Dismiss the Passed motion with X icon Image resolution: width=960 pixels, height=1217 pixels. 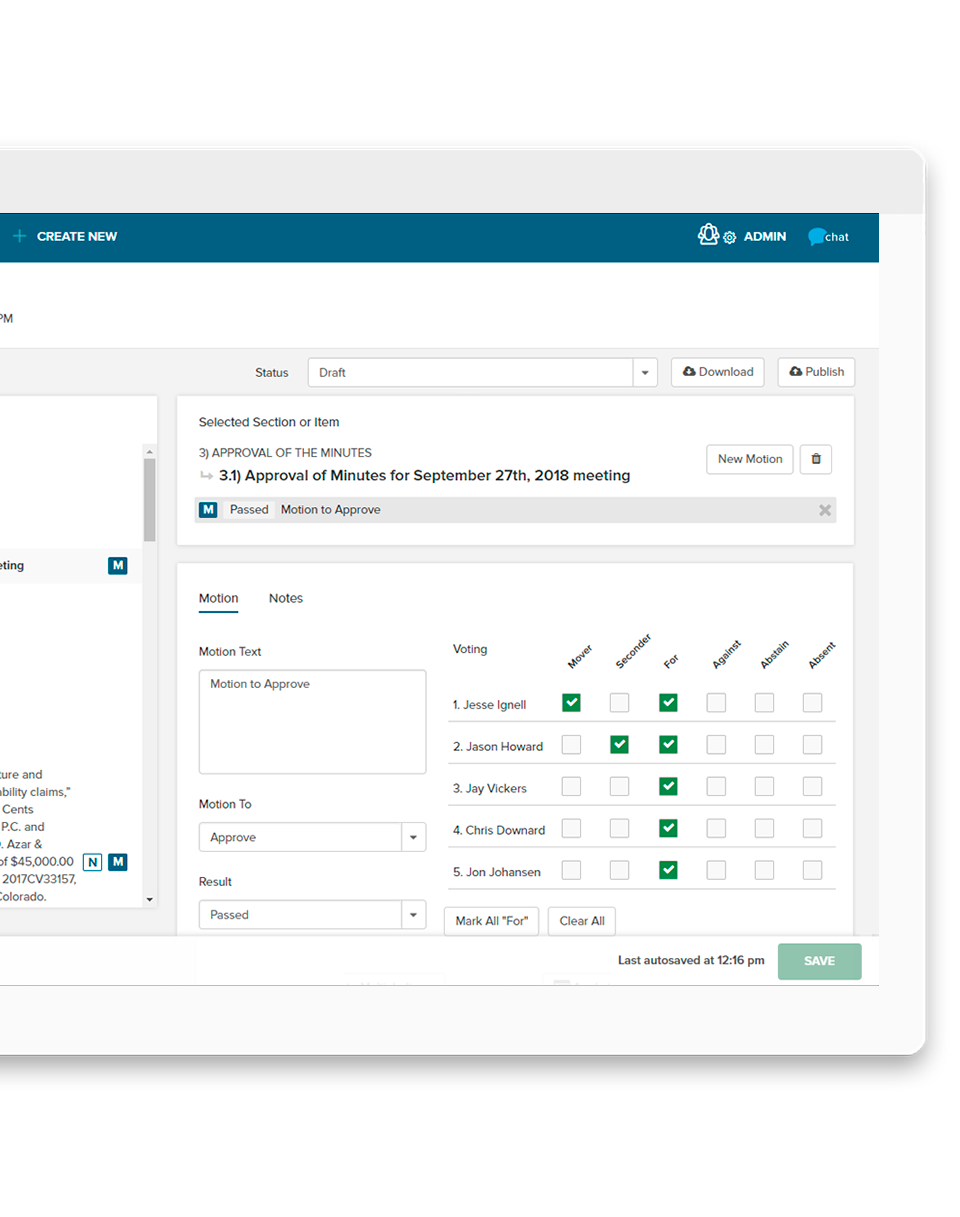tap(825, 510)
